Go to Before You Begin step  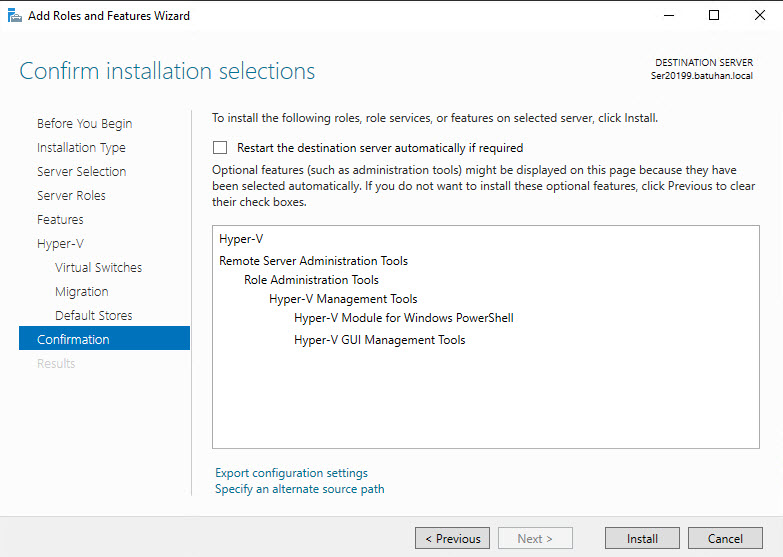84,124
